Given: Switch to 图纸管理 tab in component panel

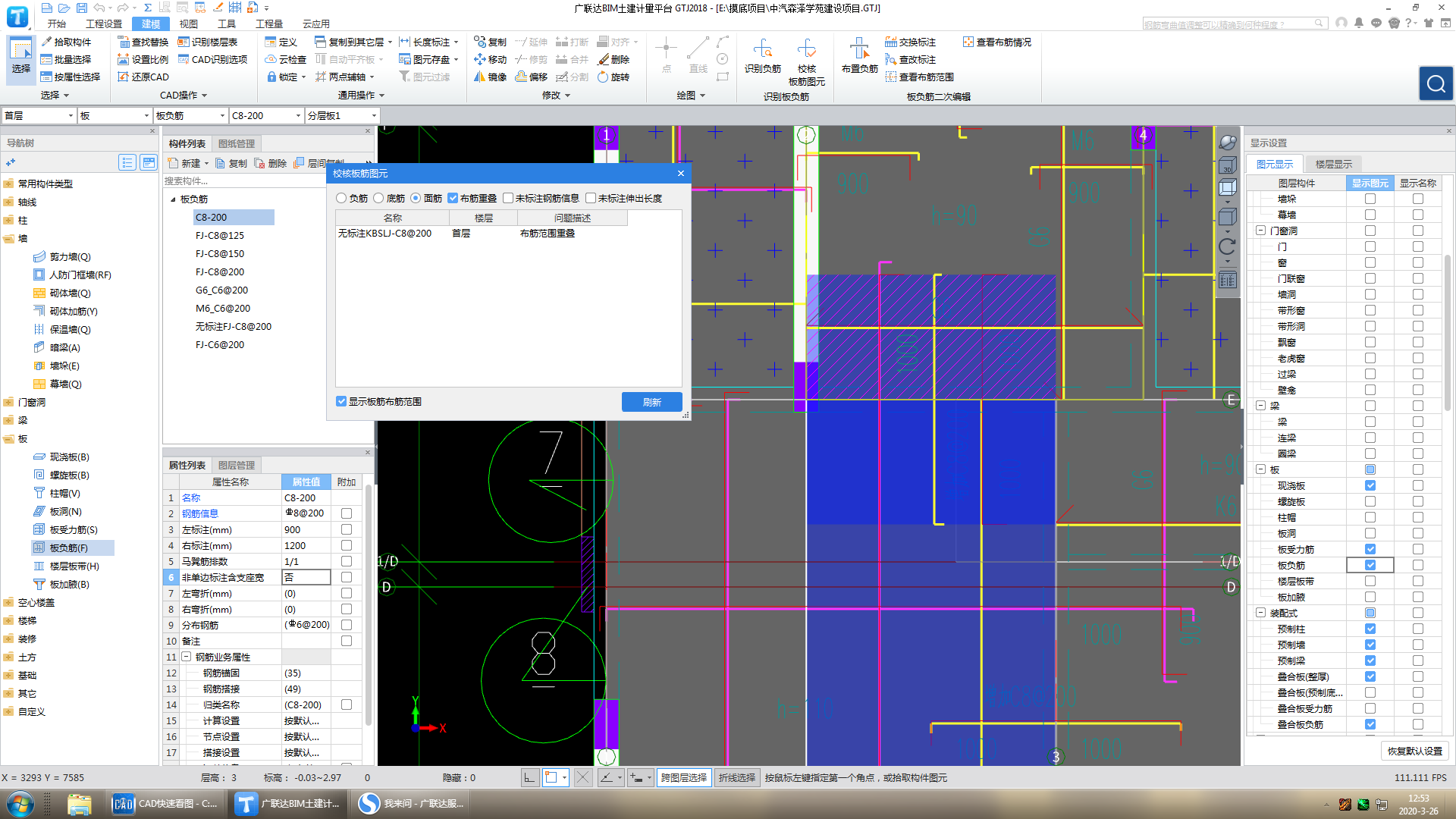Looking at the screenshot, I should point(237,143).
